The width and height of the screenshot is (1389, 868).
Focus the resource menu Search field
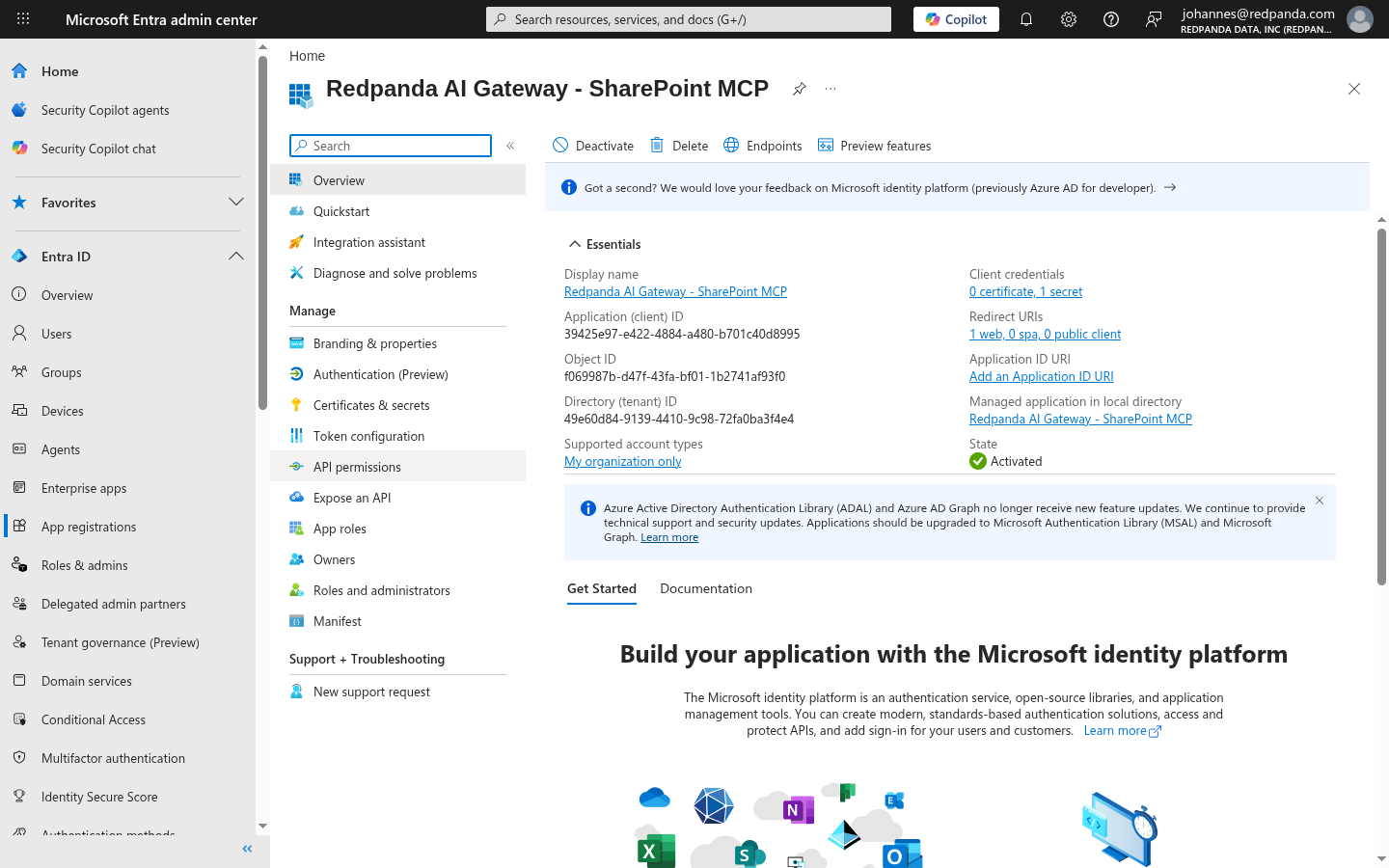coord(391,146)
